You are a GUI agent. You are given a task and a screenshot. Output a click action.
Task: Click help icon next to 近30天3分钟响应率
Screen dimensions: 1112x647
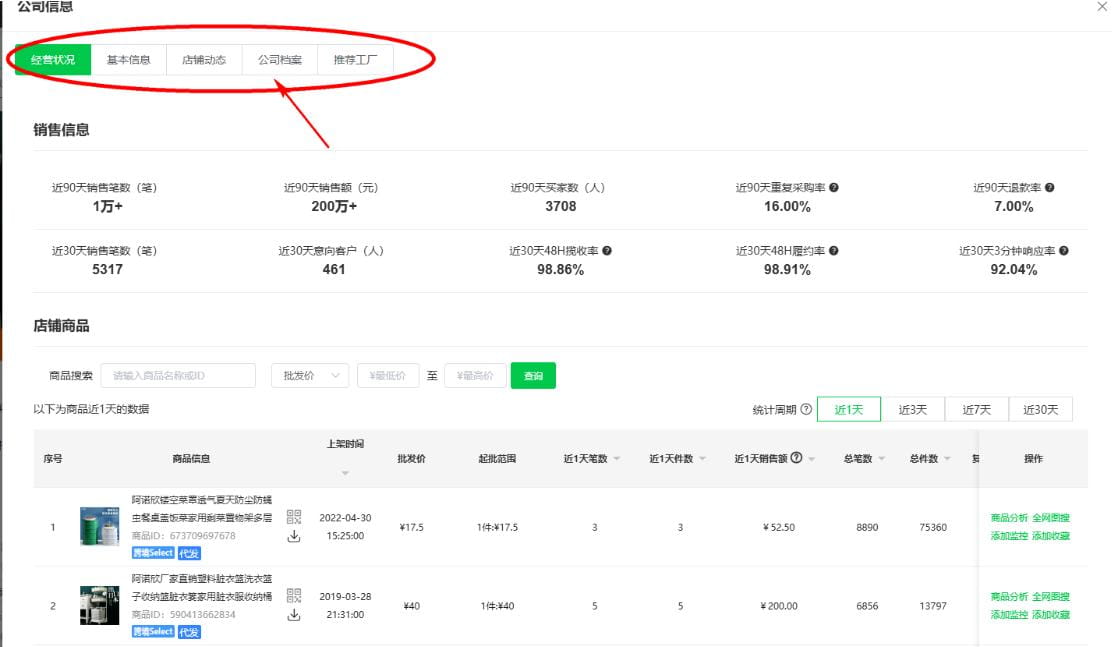(1063, 251)
